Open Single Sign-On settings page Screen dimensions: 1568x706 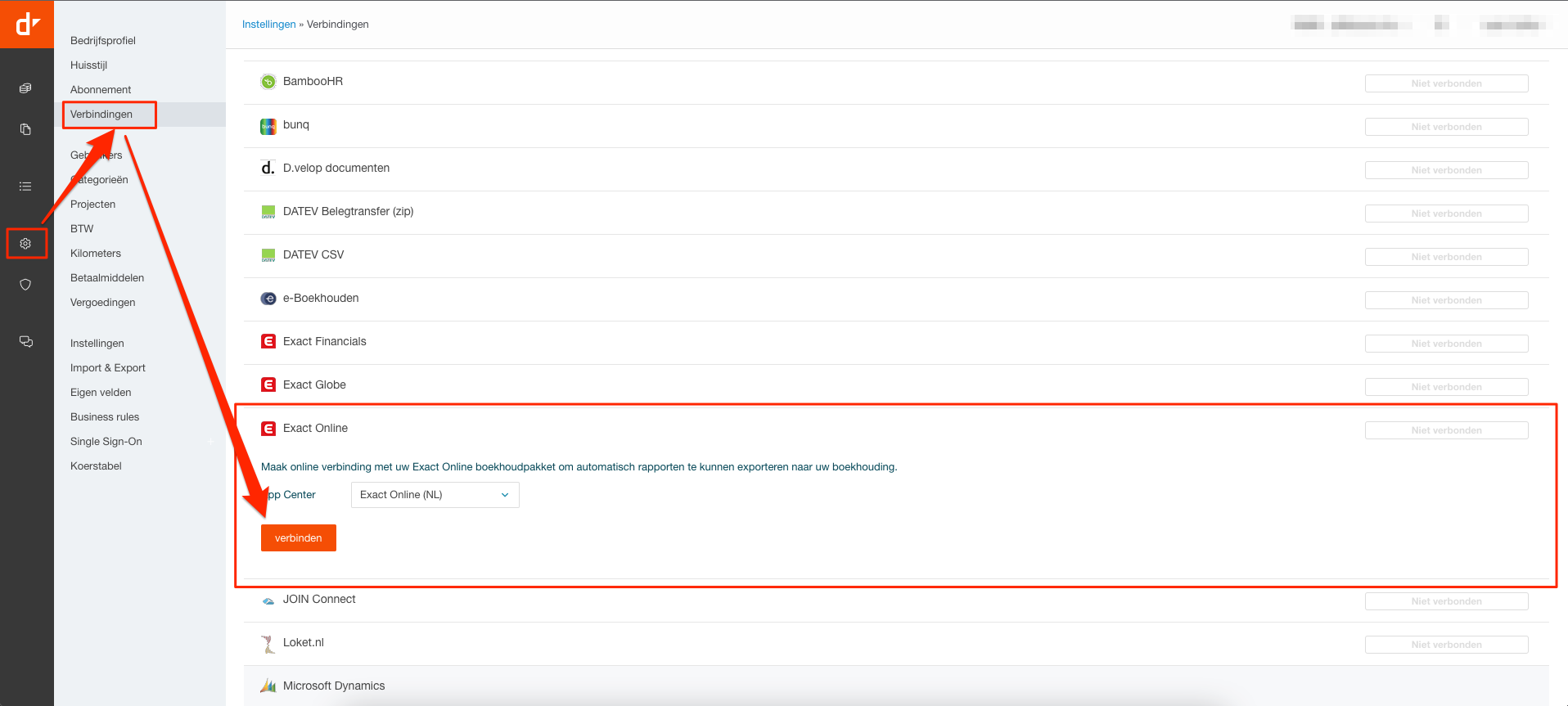click(106, 441)
